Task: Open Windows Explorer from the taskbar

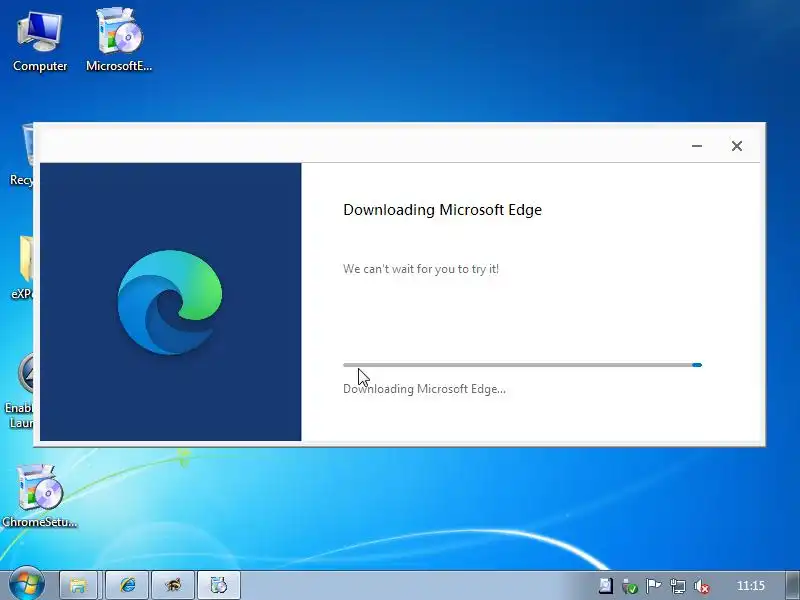Action: click(79, 585)
